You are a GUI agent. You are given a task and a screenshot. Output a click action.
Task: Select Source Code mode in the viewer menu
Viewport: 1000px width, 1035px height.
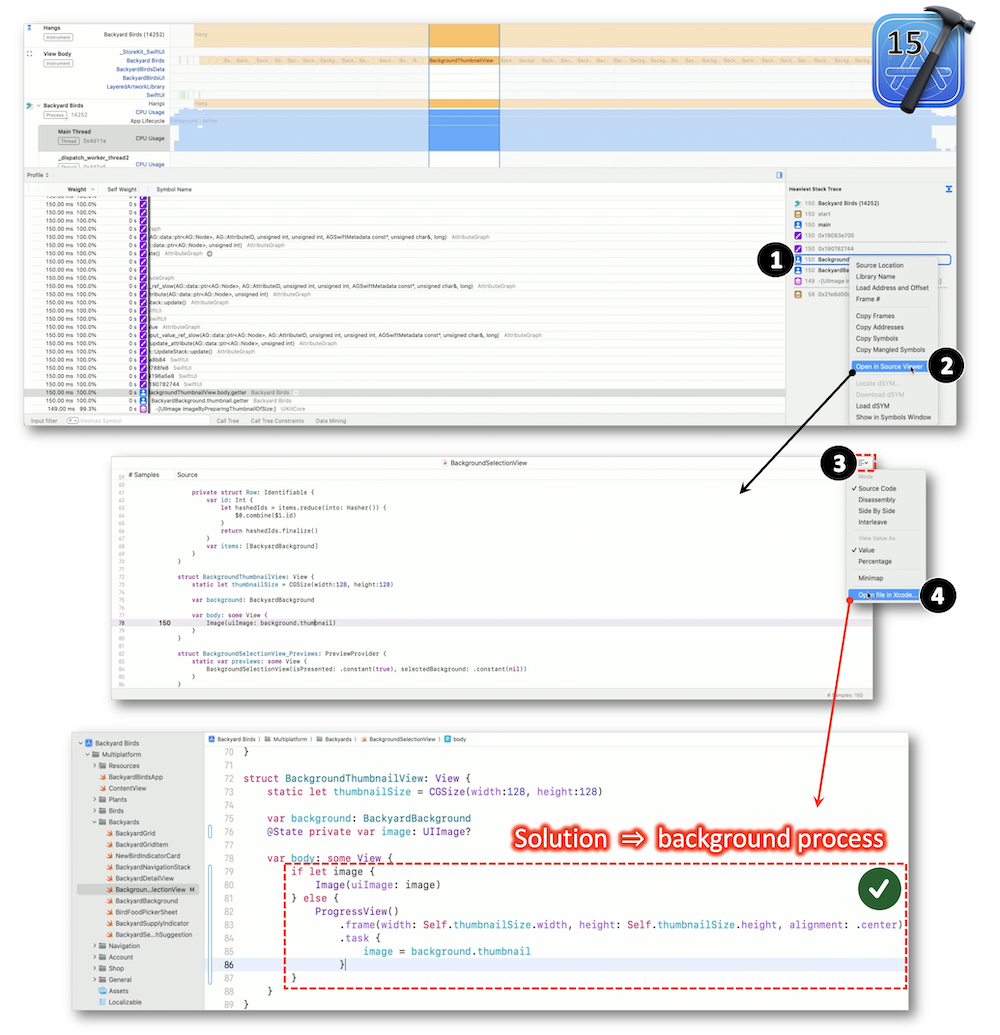click(x=877, y=488)
